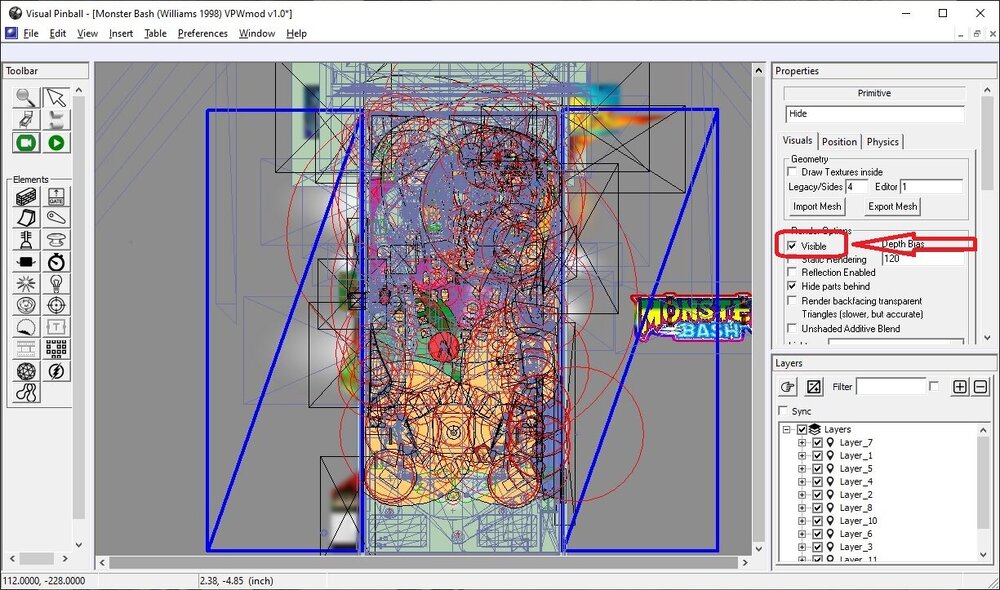Expand Layer_7 tree node
1000x590 pixels.
pos(802,443)
